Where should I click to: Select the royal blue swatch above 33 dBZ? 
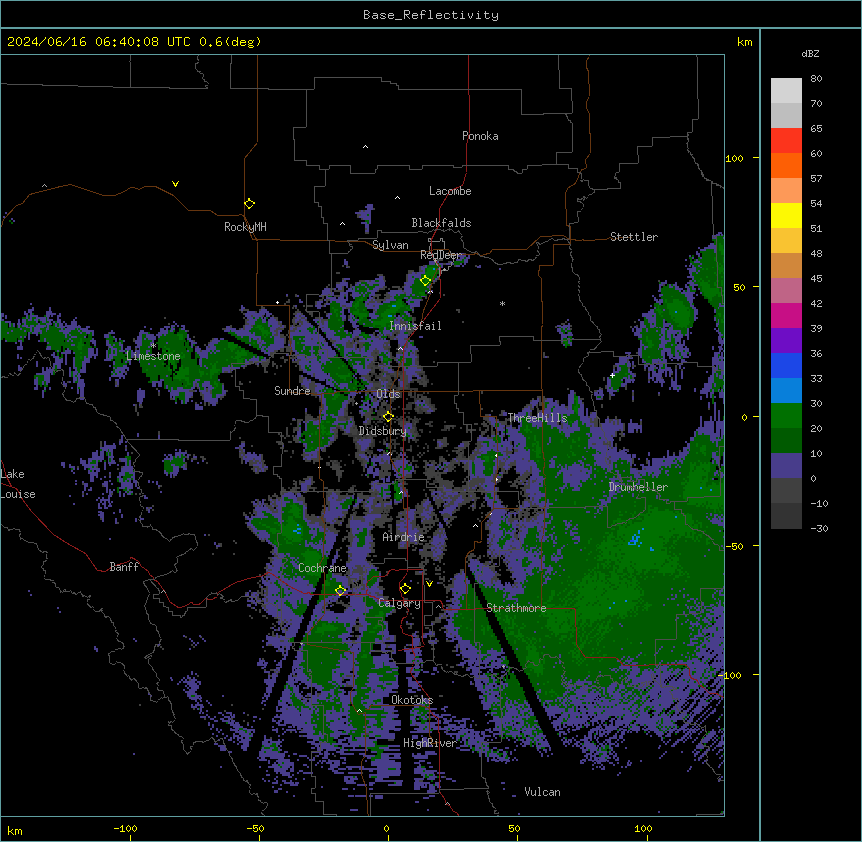pyautogui.click(x=786, y=365)
